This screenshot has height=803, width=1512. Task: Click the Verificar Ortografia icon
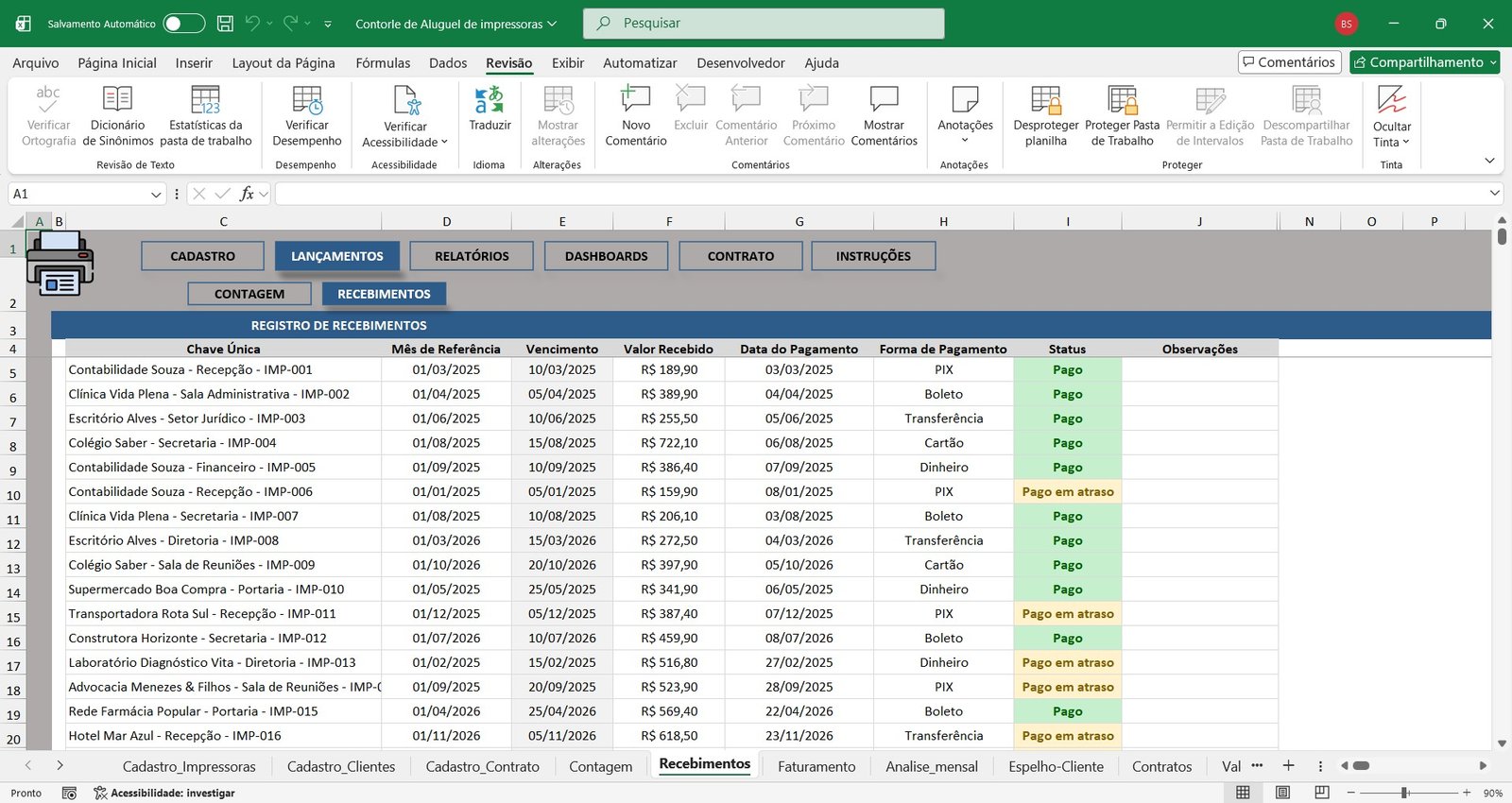tap(48, 99)
